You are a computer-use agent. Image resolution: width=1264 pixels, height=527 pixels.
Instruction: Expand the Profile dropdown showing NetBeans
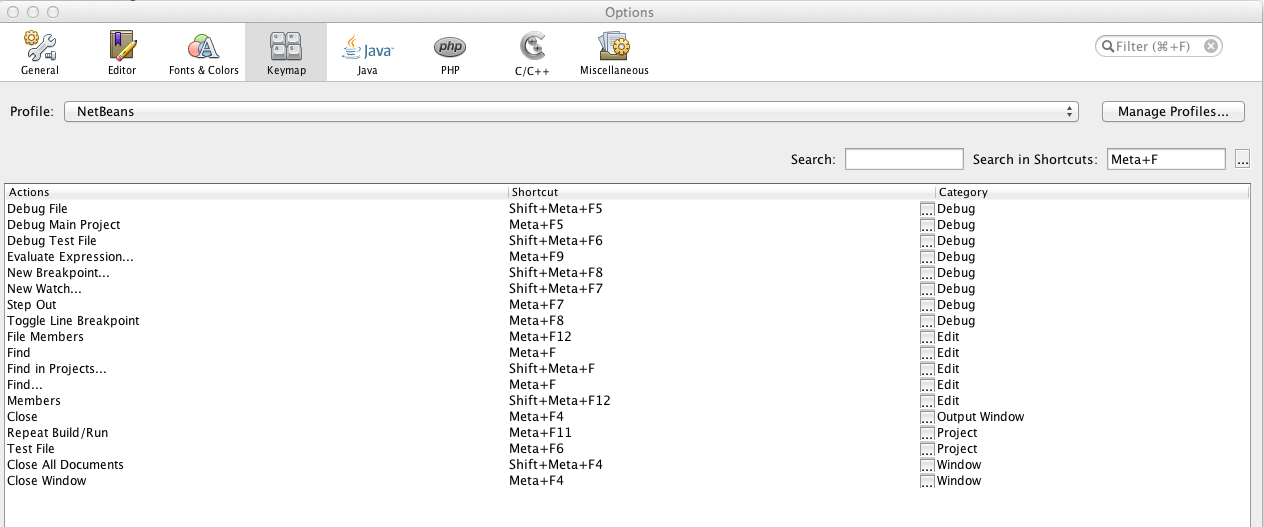pyautogui.click(x=571, y=112)
